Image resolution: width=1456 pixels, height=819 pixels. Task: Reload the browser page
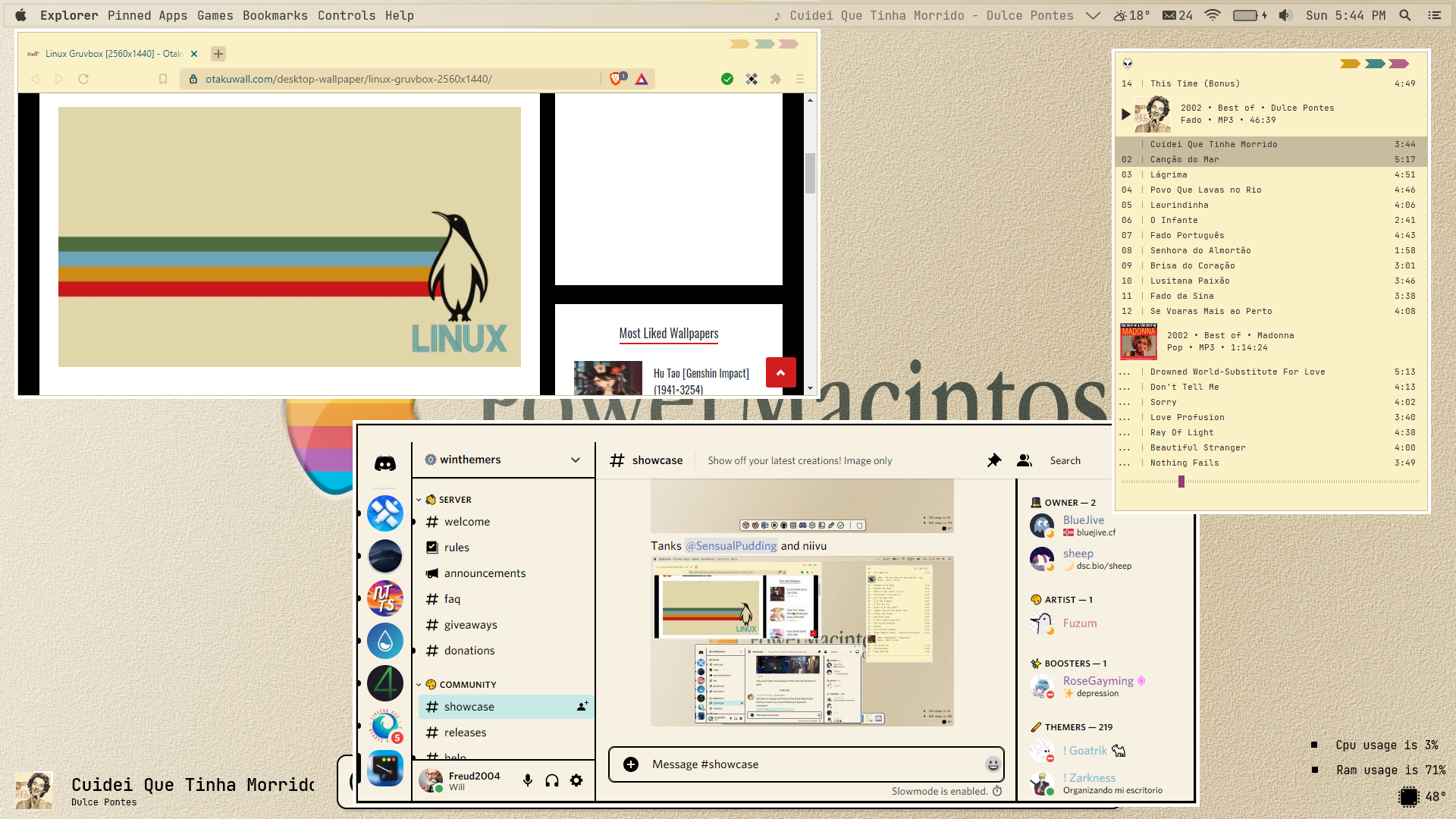pyautogui.click(x=83, y=79)
